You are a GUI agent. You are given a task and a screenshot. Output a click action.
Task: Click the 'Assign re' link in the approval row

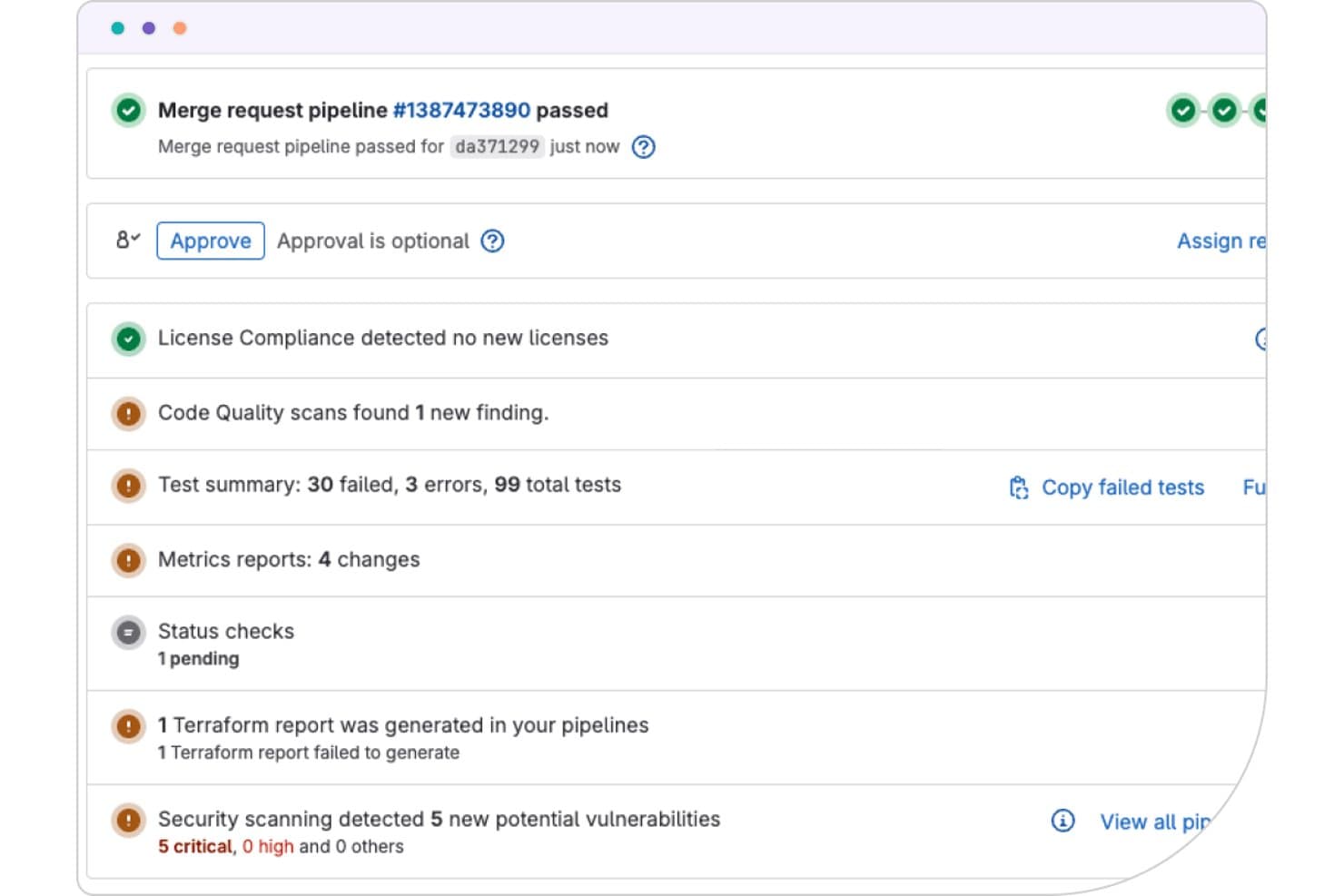(x=1220, y=241)
